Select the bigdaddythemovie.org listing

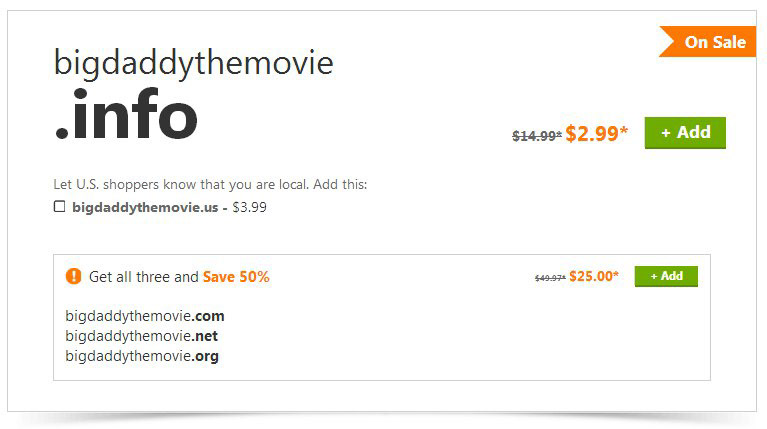pyautogui.click(x=142, y=356)
